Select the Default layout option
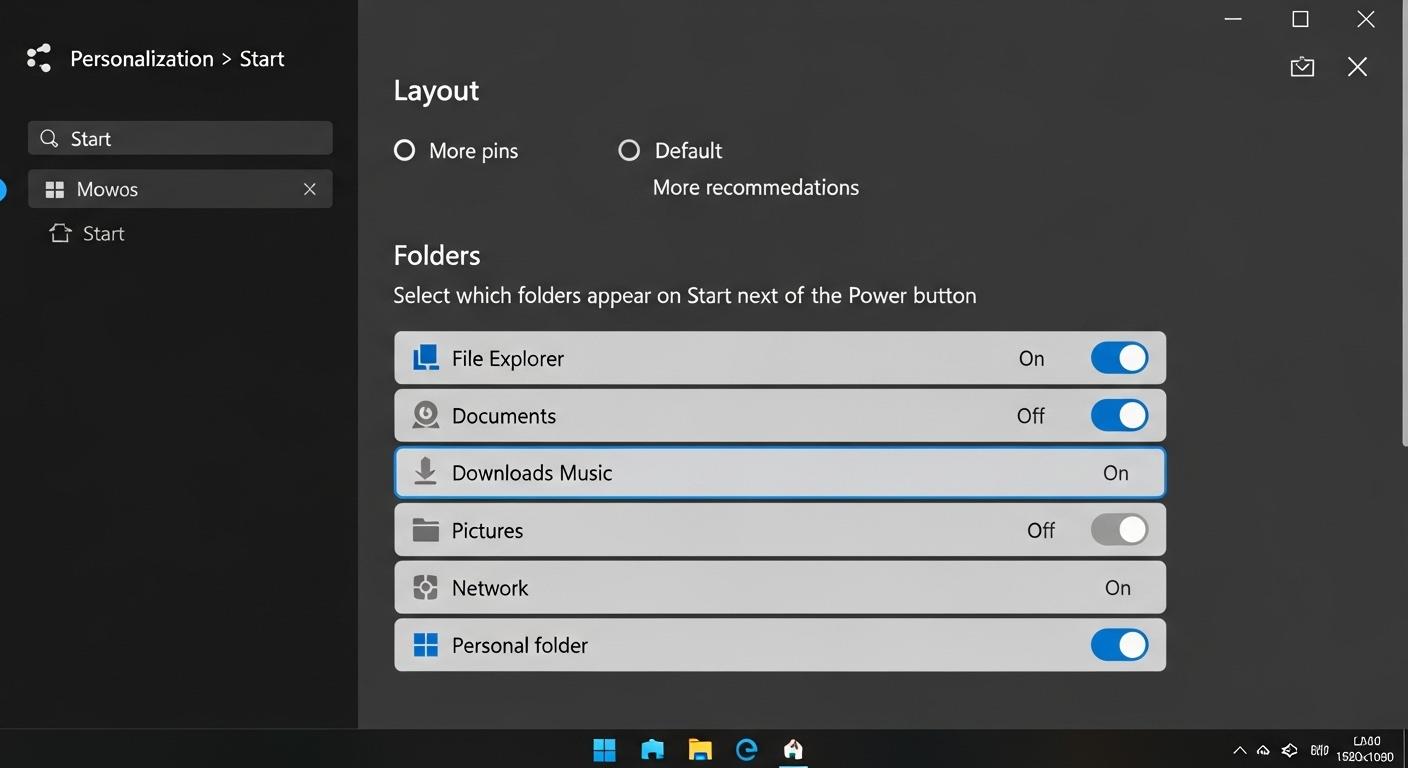Screen dimensions: 1408x768 tap(629, 150)
